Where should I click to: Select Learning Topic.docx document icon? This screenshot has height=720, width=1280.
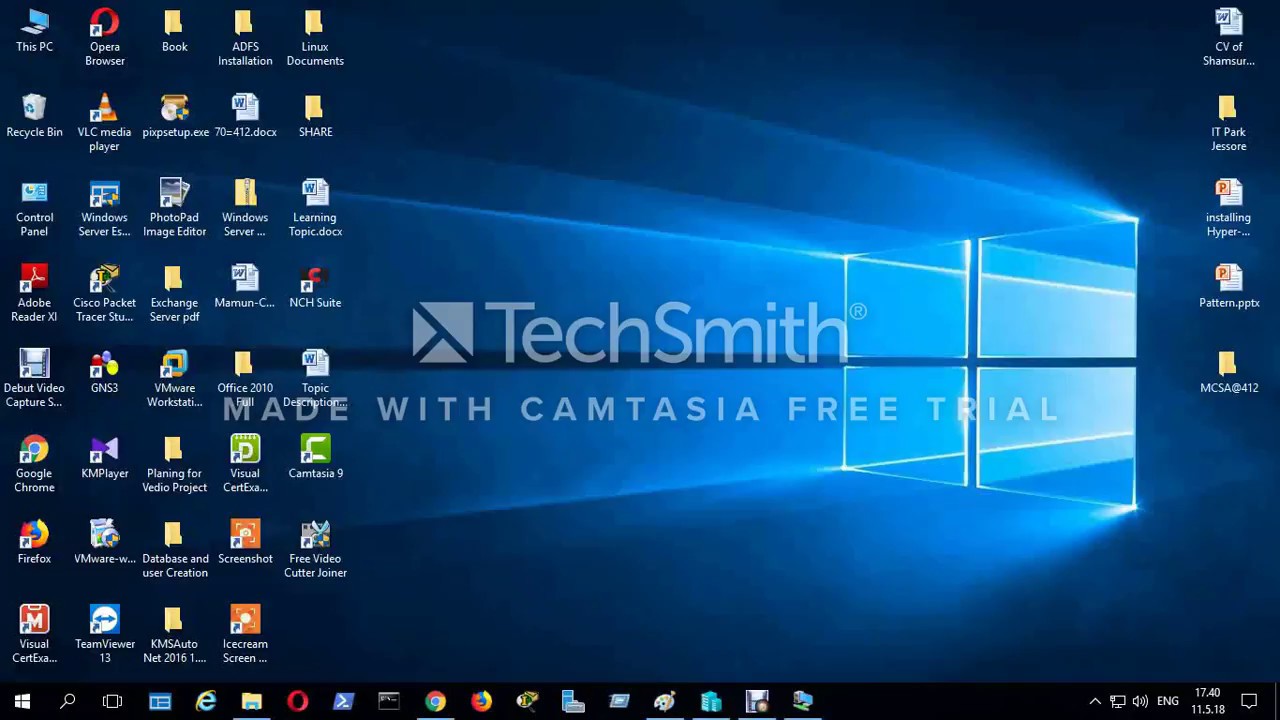(315, 208)
